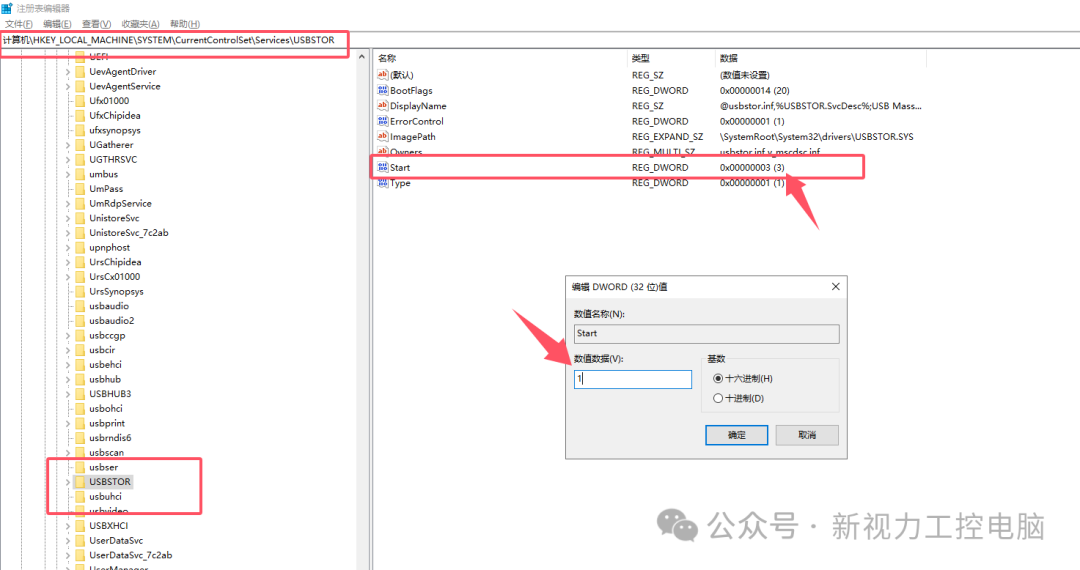Expand the USBXHCI tree node
1080x570 pixels.
(x=68, y=526)
